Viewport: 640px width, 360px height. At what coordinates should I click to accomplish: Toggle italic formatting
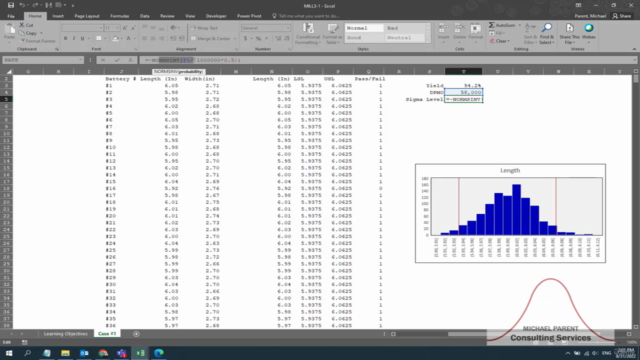click(74, 38)
